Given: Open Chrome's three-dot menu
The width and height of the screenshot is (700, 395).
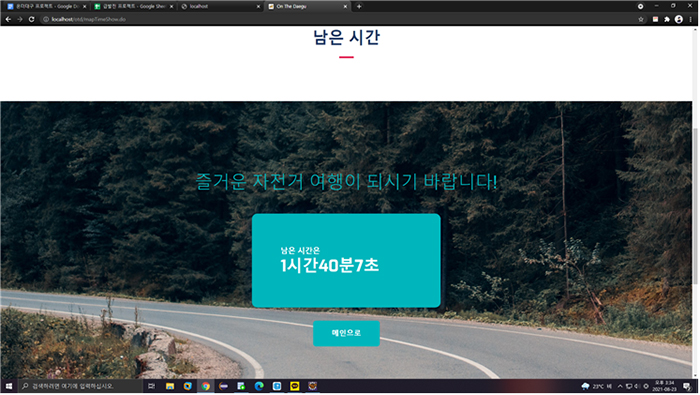Looking at the screenshot, I should point(691,19).
